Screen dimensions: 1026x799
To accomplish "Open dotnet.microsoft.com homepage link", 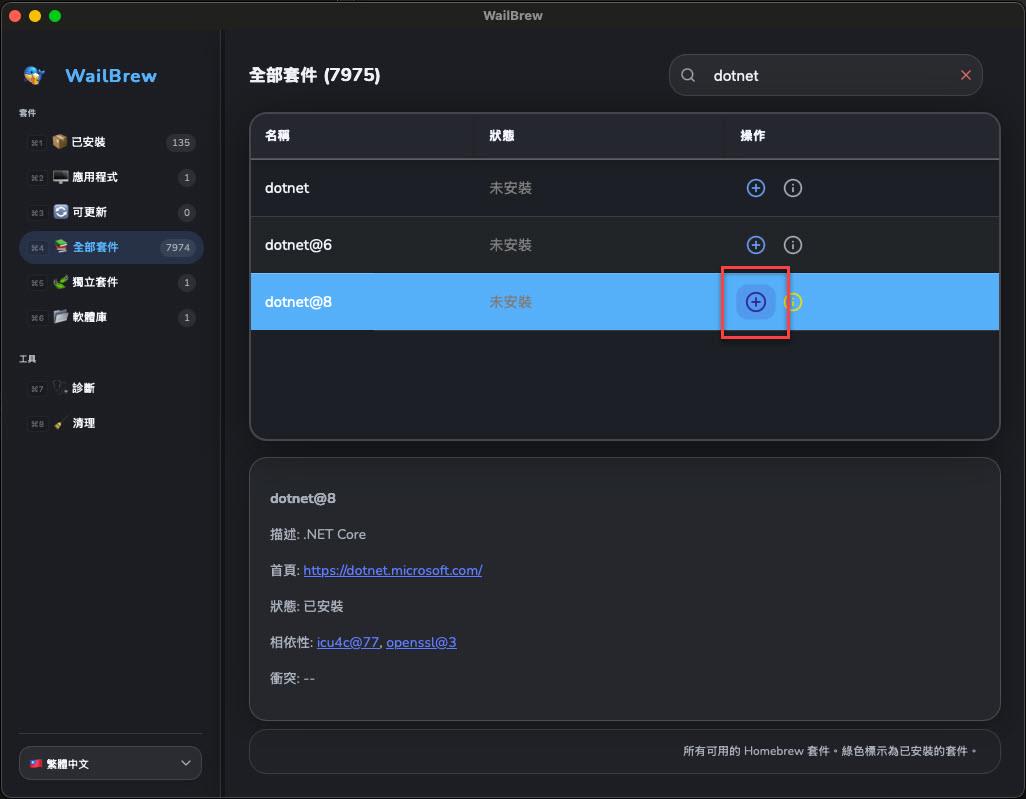I will point(392,570).
